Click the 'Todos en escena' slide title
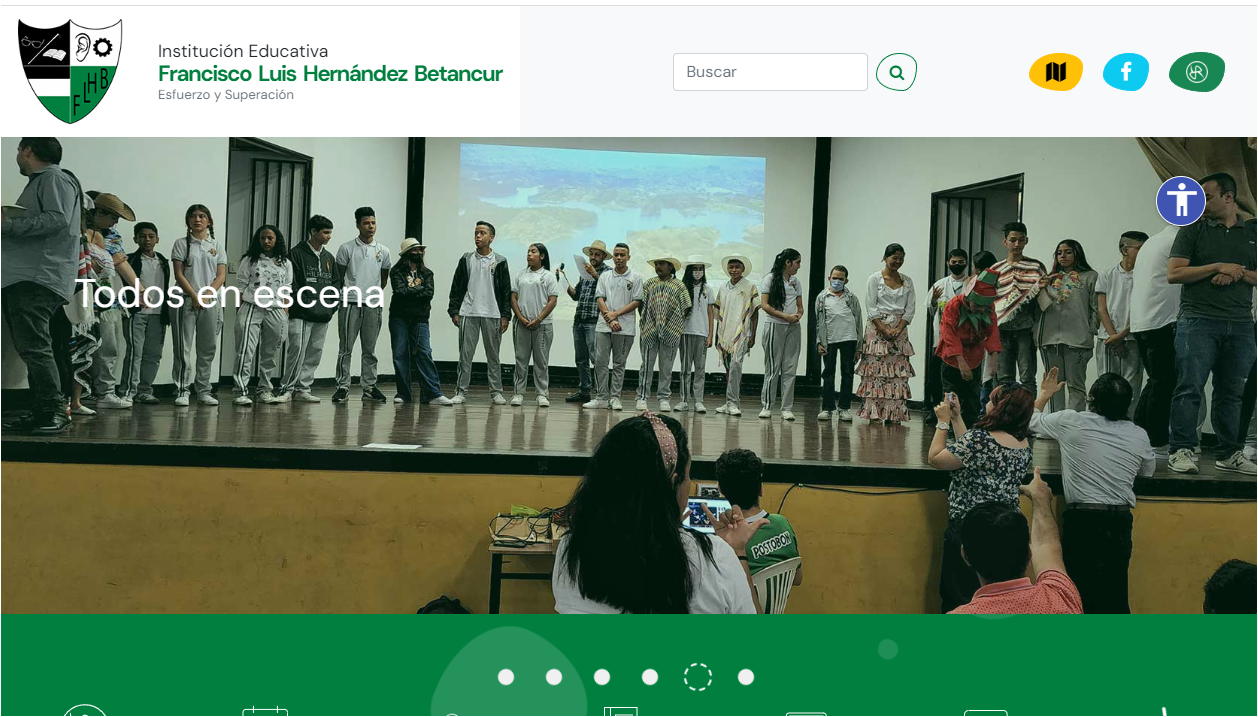 coord(230,293)
